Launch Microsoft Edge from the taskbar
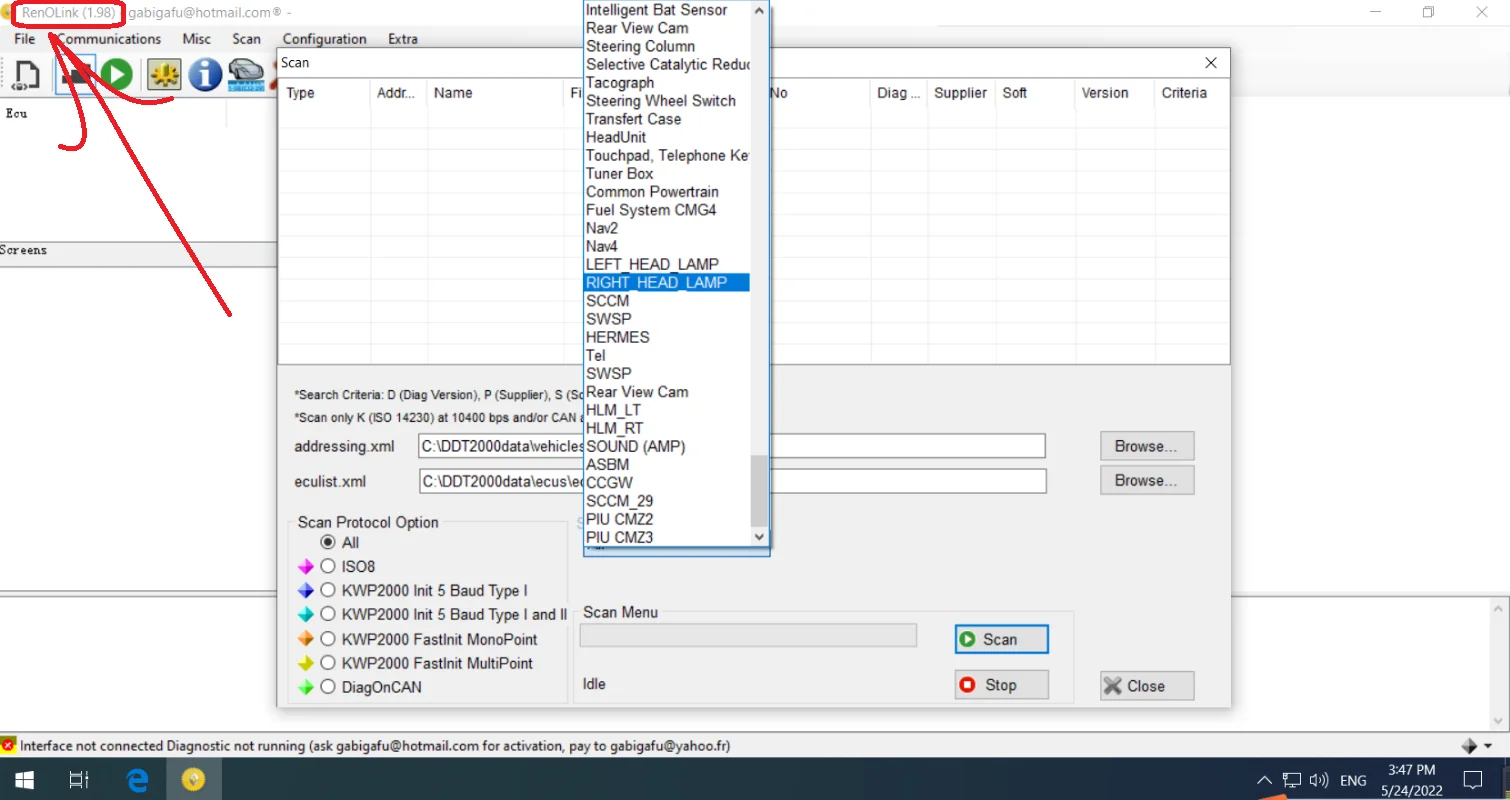 [137, 779]
